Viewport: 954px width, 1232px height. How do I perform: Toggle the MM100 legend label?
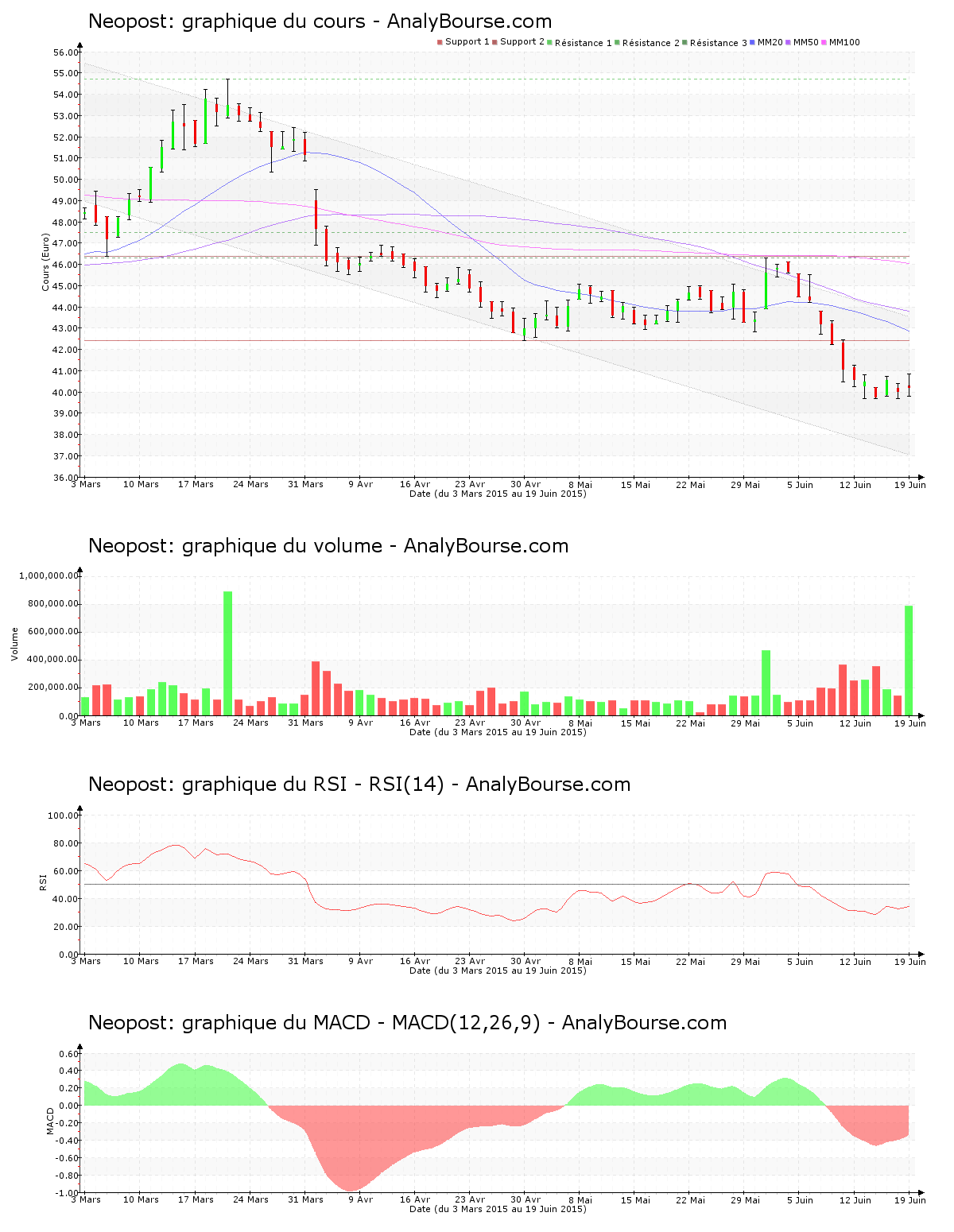click(844, 42)
